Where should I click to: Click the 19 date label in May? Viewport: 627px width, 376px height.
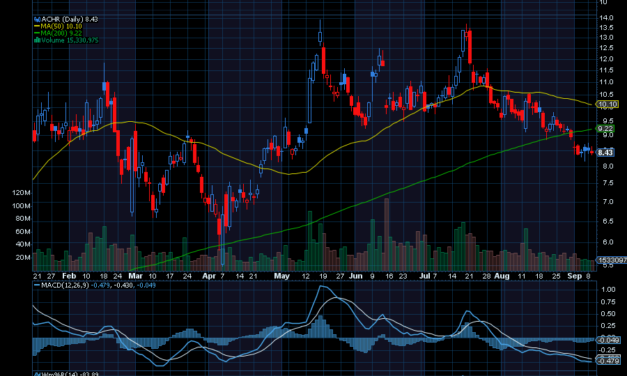323,276
